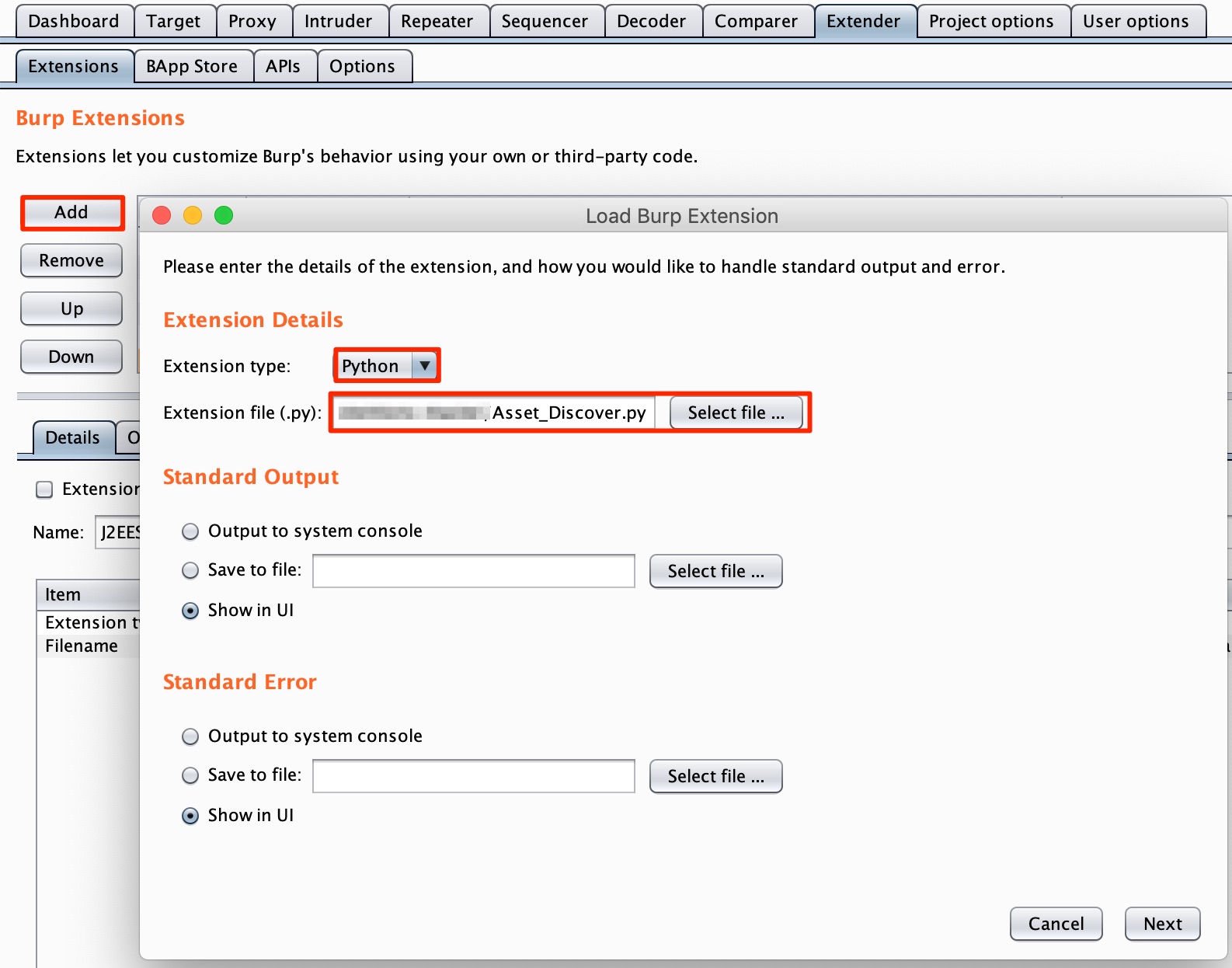The height and width of the screenshot is (968, 1232).
Task: Click Select file for the extension file
Action: click(x=736, y=413)
